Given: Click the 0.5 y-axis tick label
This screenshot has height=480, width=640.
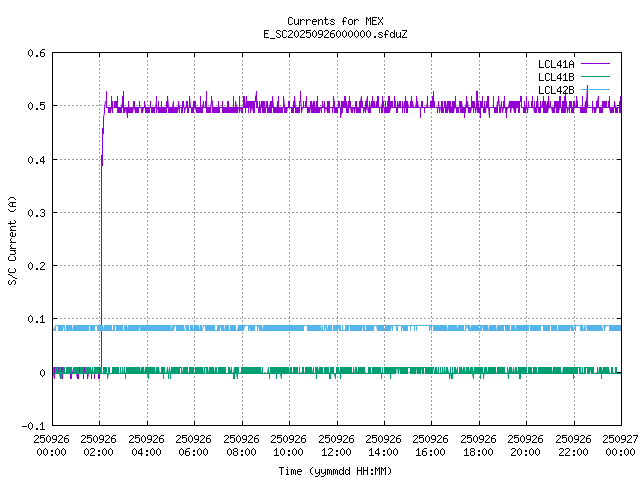Looking at the screenshot, I should (36, 106).
